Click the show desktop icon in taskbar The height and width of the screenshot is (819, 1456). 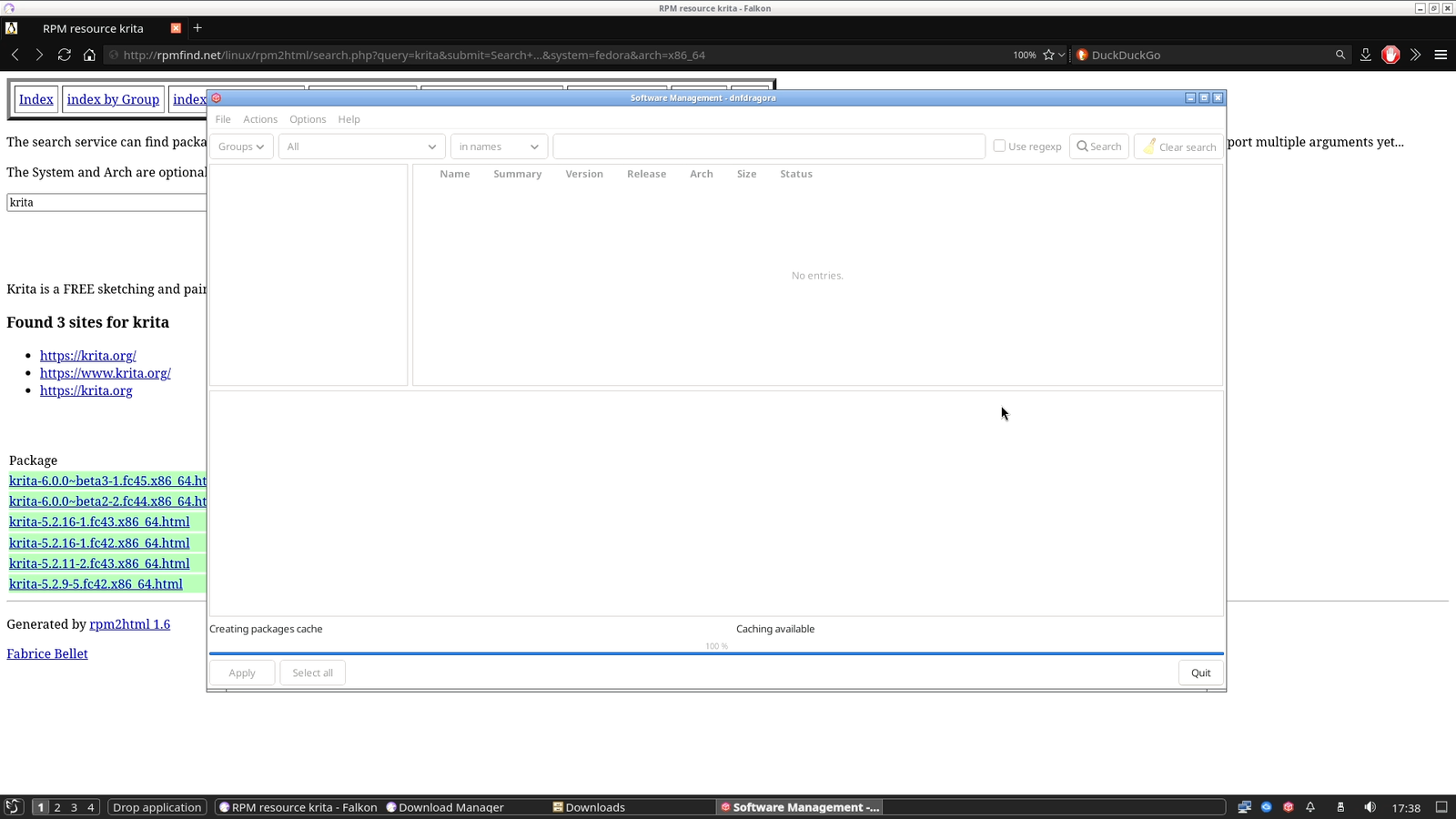tap(1441, 807)
